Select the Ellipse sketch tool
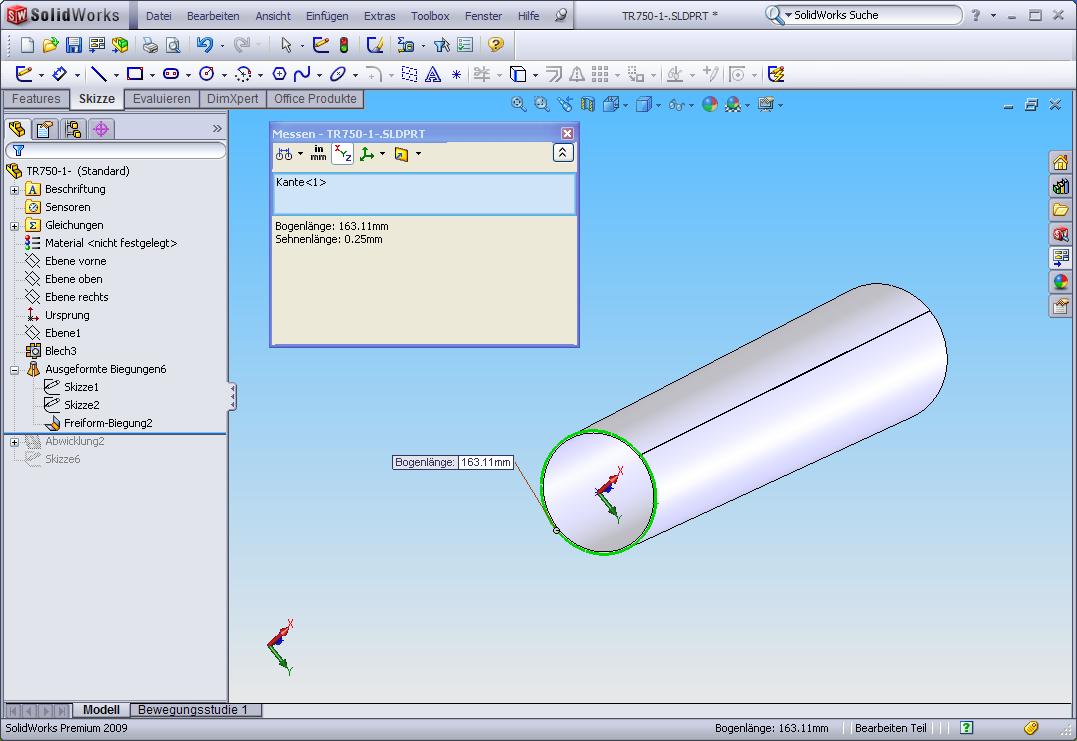This screenshot has width=1077, height=741. pyautogui.click(x=337, y=74)
